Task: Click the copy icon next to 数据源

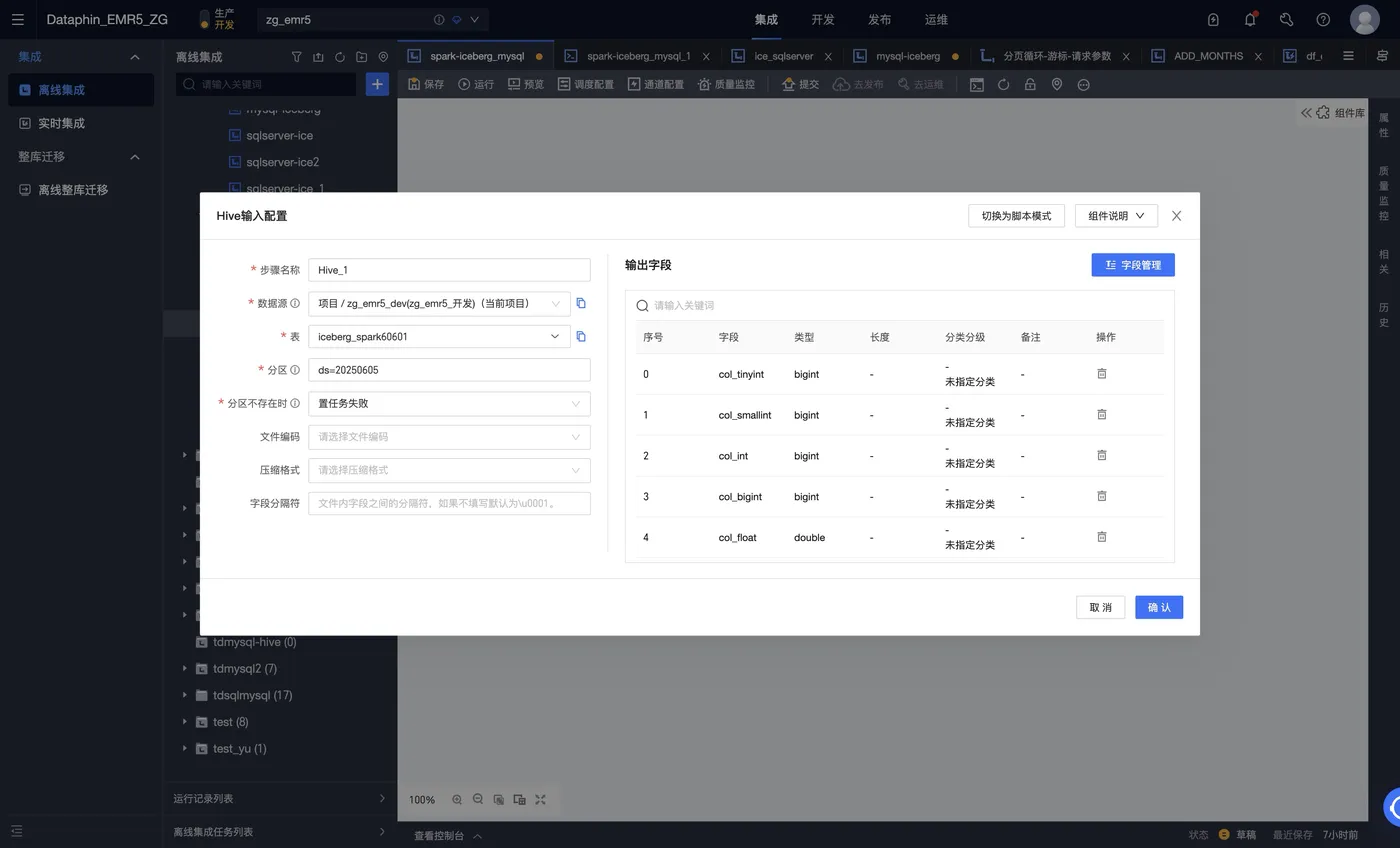Action: pos(581,303)
